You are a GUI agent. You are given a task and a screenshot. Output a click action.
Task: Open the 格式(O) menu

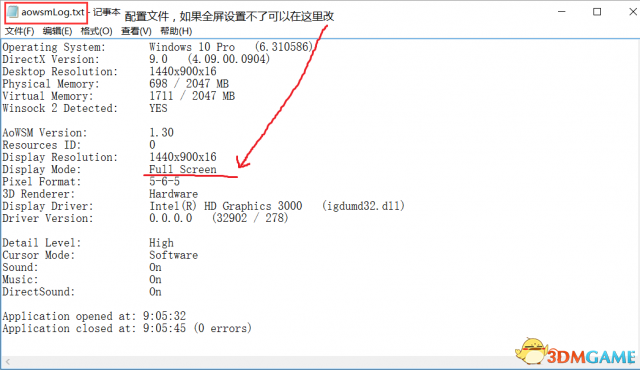point(96,31)
